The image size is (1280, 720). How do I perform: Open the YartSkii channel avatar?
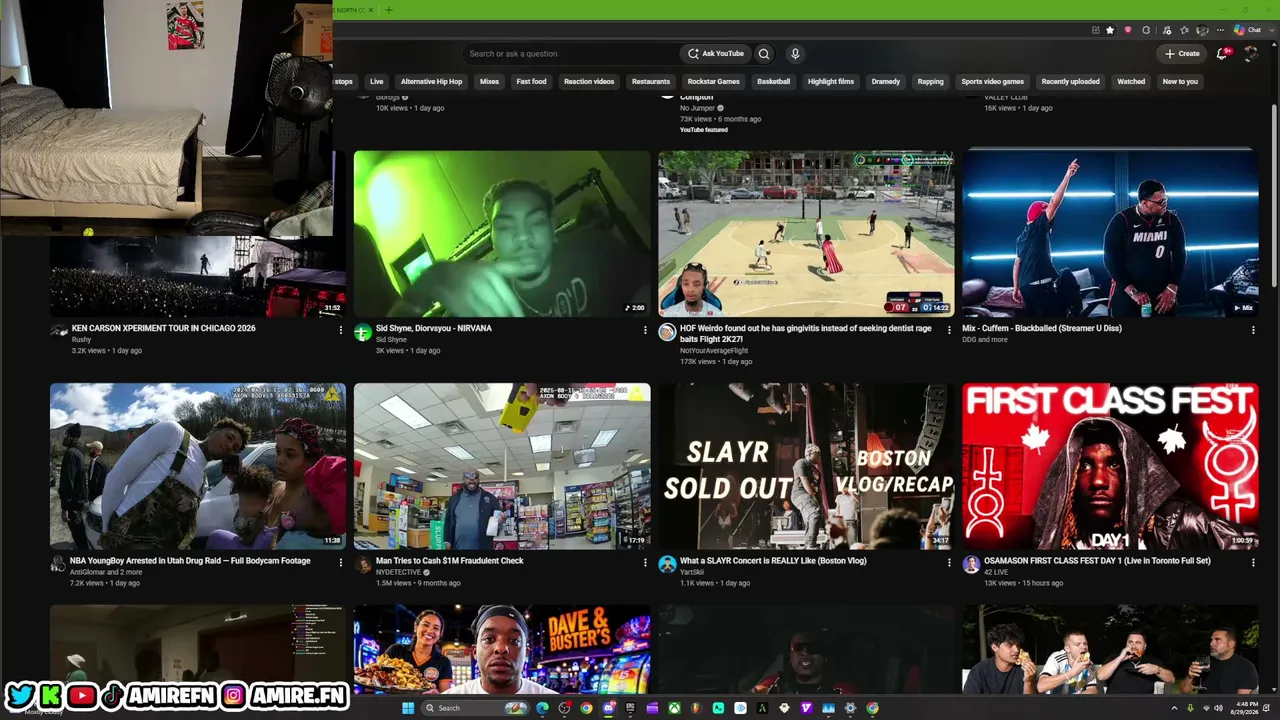[x=667, y=565]
